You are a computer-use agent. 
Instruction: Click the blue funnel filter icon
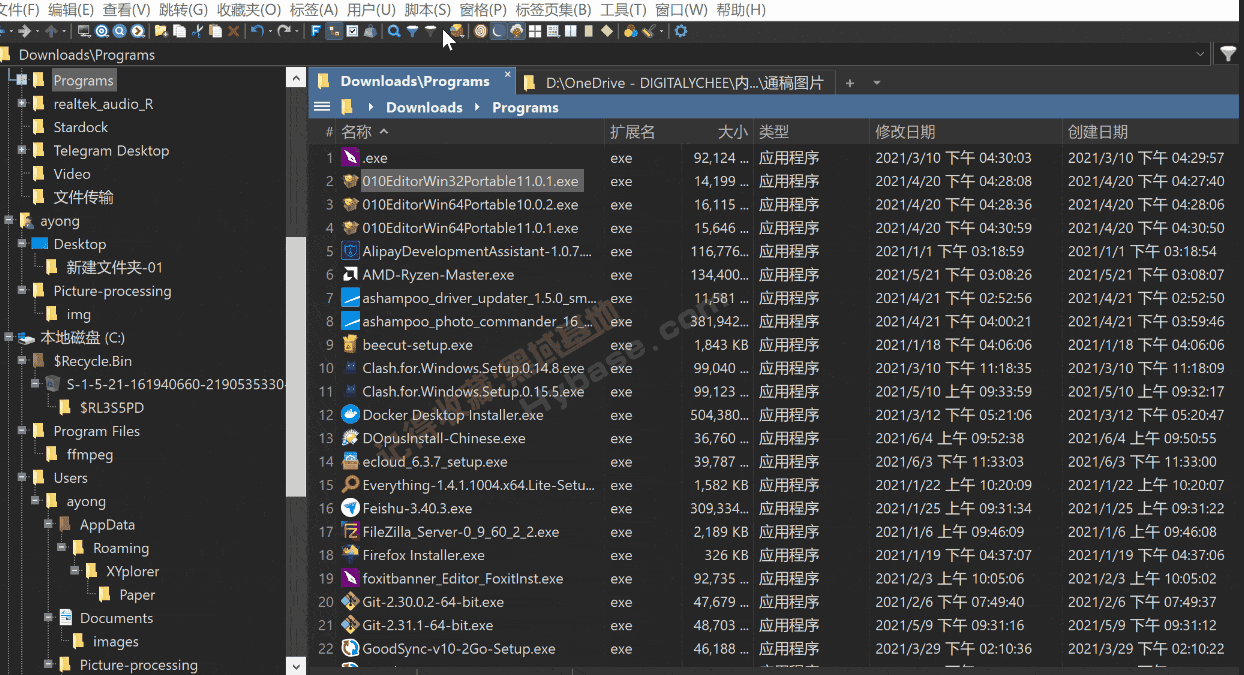(412, 31)
